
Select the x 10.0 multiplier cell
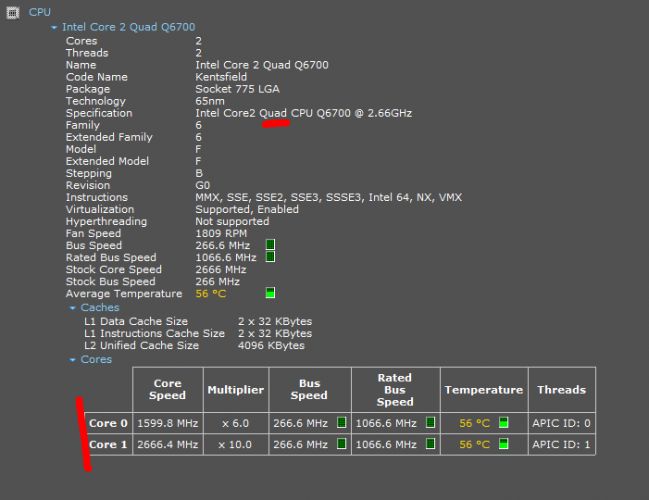(236, 444)
